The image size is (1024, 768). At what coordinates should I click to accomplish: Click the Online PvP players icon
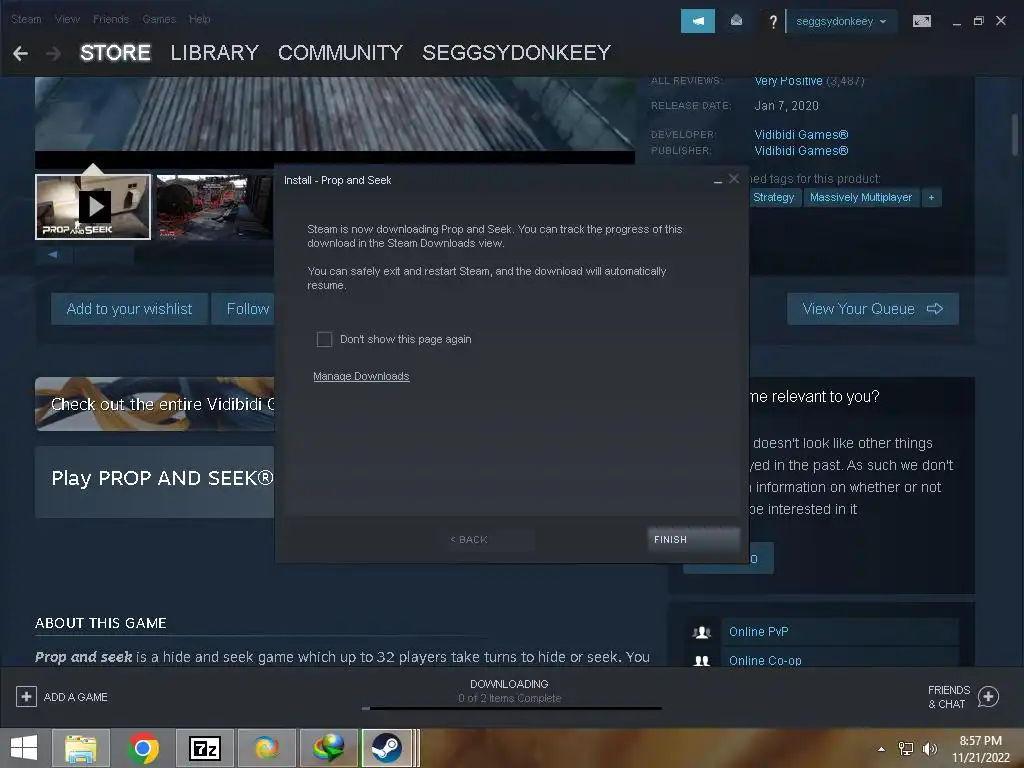tap(702, 632)
